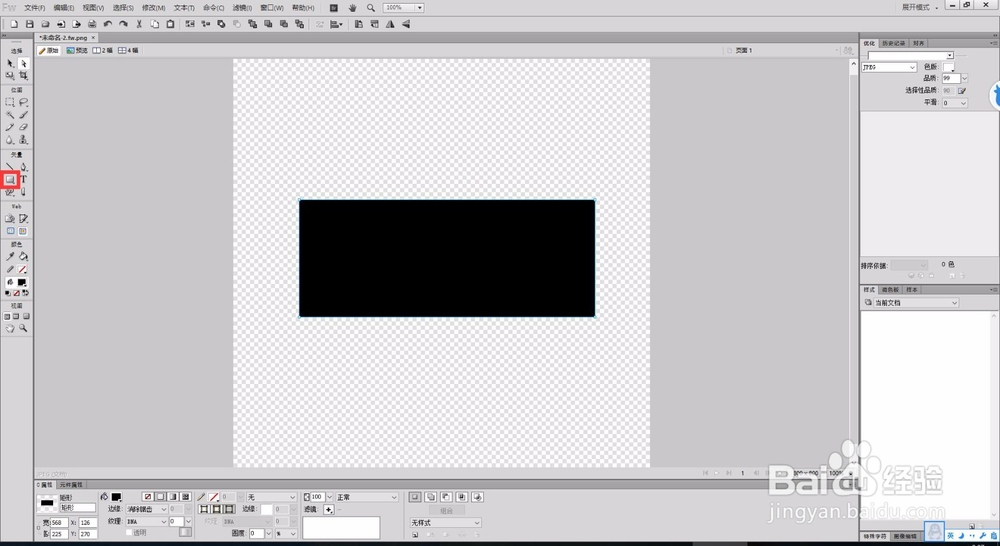Open the File menu

[34, 8]
